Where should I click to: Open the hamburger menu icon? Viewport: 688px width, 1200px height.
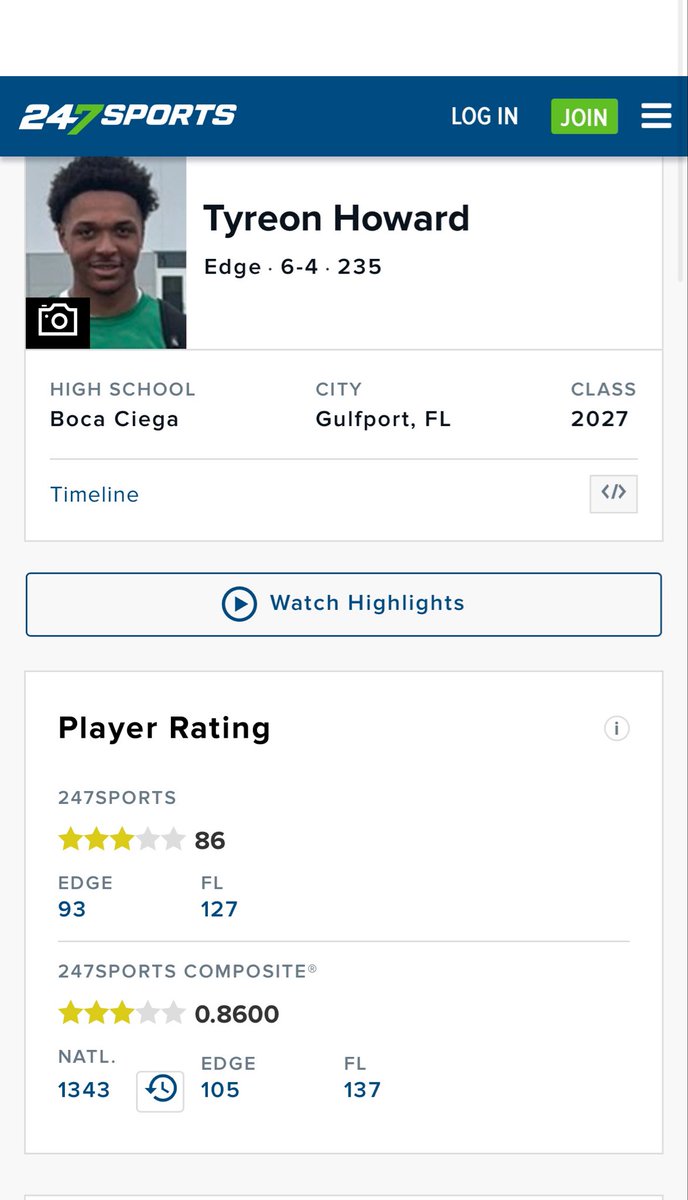coord(656,116)
